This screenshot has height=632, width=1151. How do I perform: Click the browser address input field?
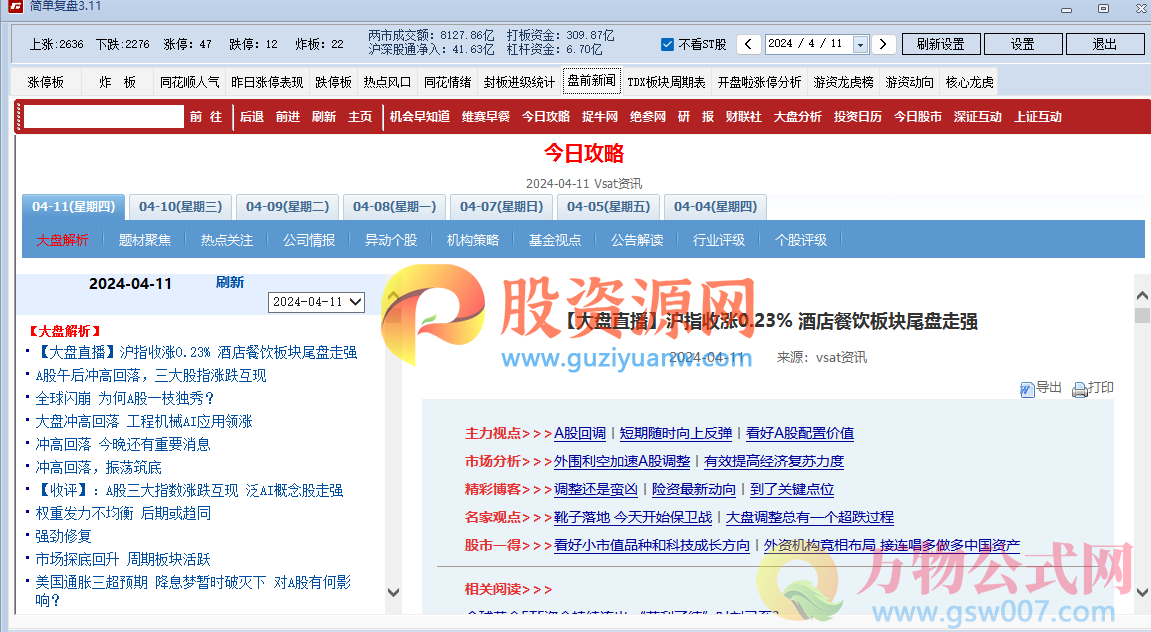[x=104, y=117]
